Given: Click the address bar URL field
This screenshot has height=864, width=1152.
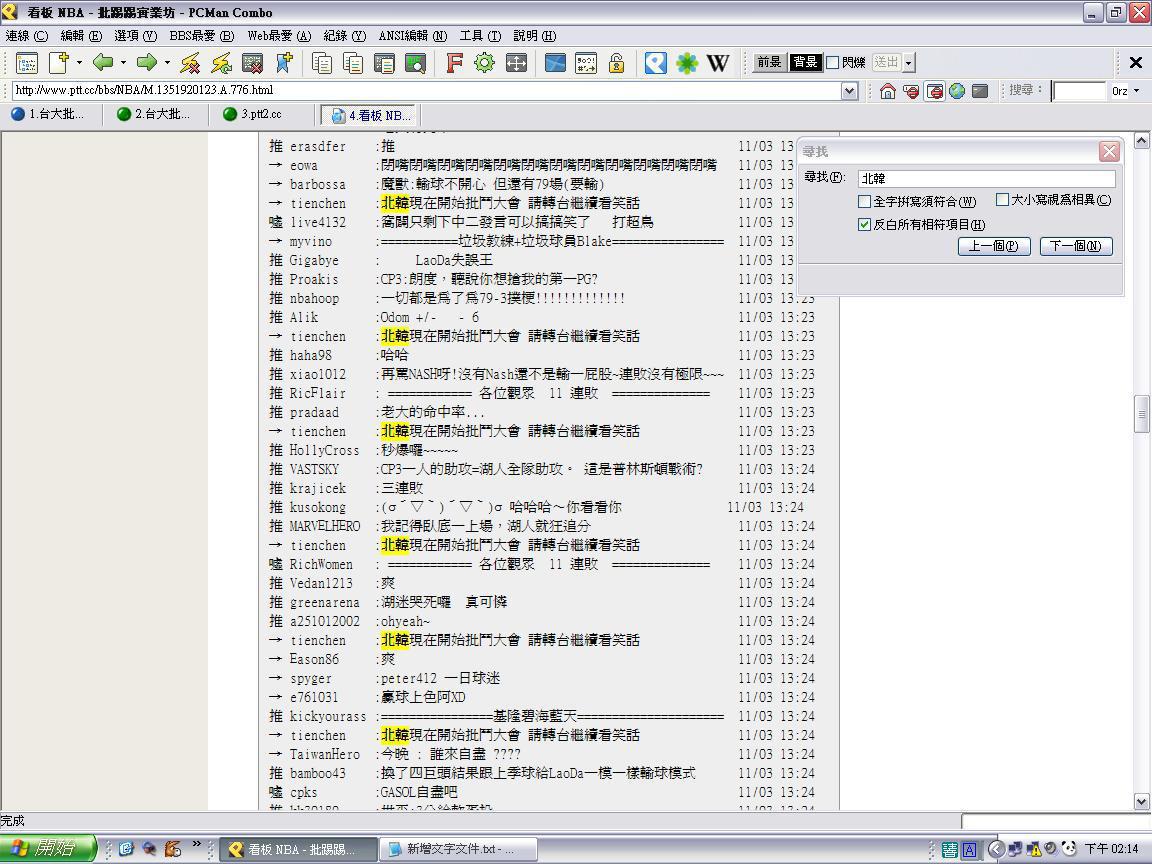Looking at the screenshot, I should (x=427, y=91).
